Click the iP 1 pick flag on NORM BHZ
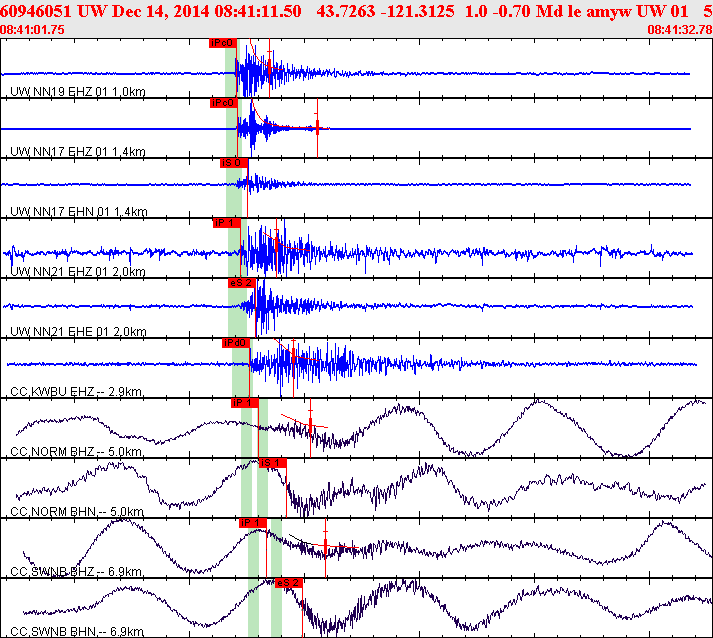The image size is (713, 638). (x=245, y=403)
